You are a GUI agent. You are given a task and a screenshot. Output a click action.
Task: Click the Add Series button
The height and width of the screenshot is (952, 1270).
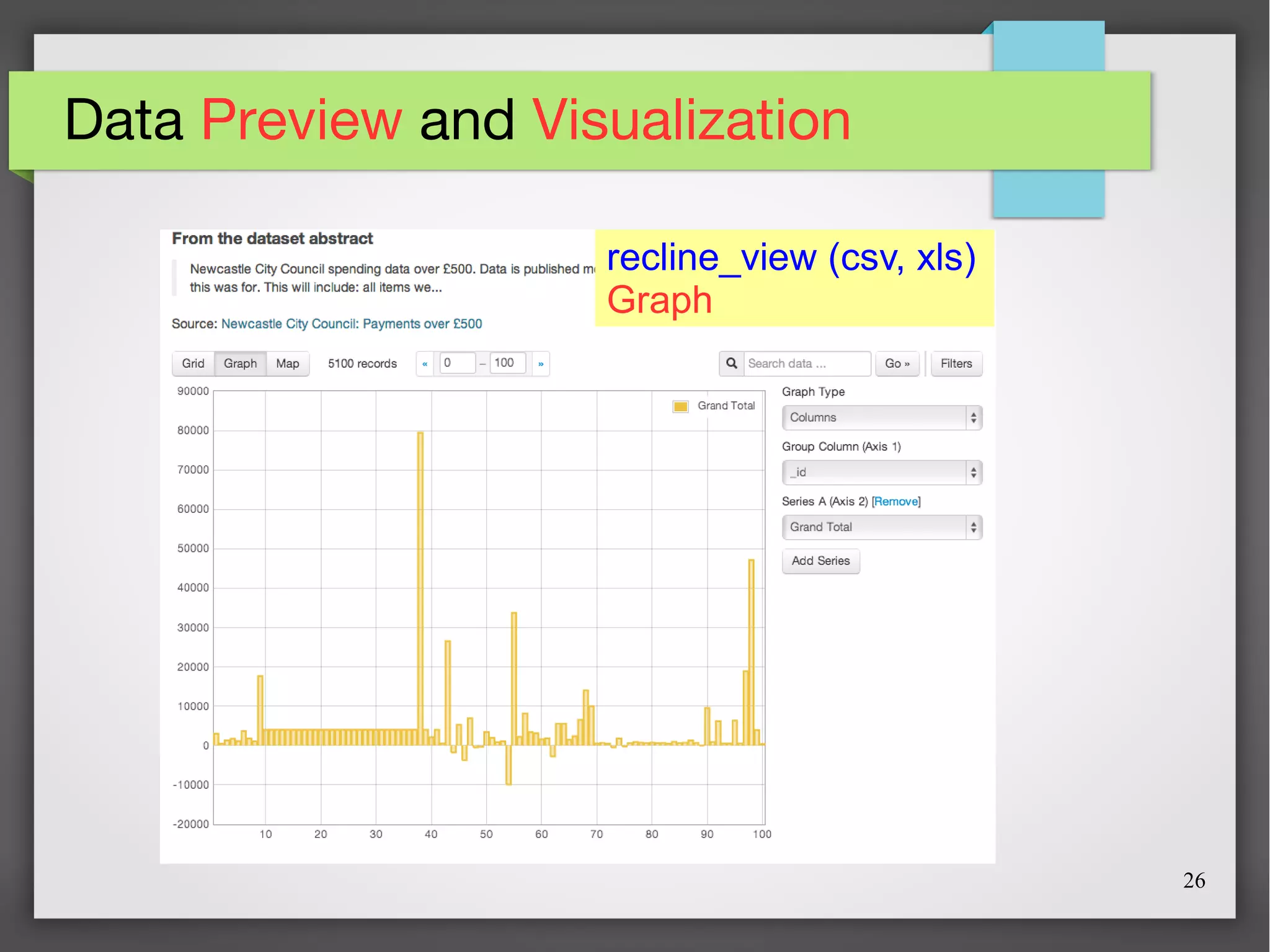(x=820, y=561)
